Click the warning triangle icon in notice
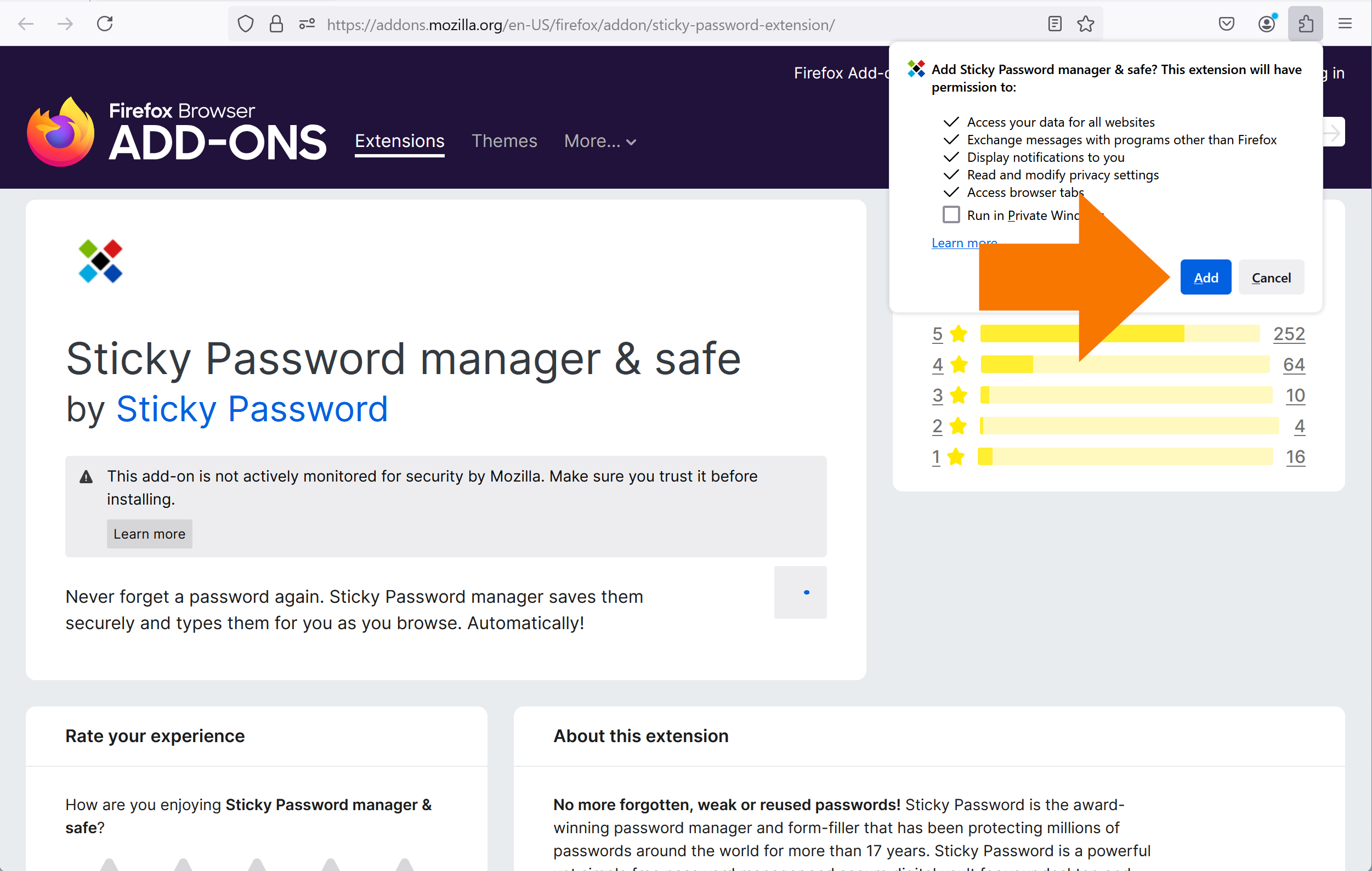The height and width of the screenshot is (871, 1372). point(86,477)
